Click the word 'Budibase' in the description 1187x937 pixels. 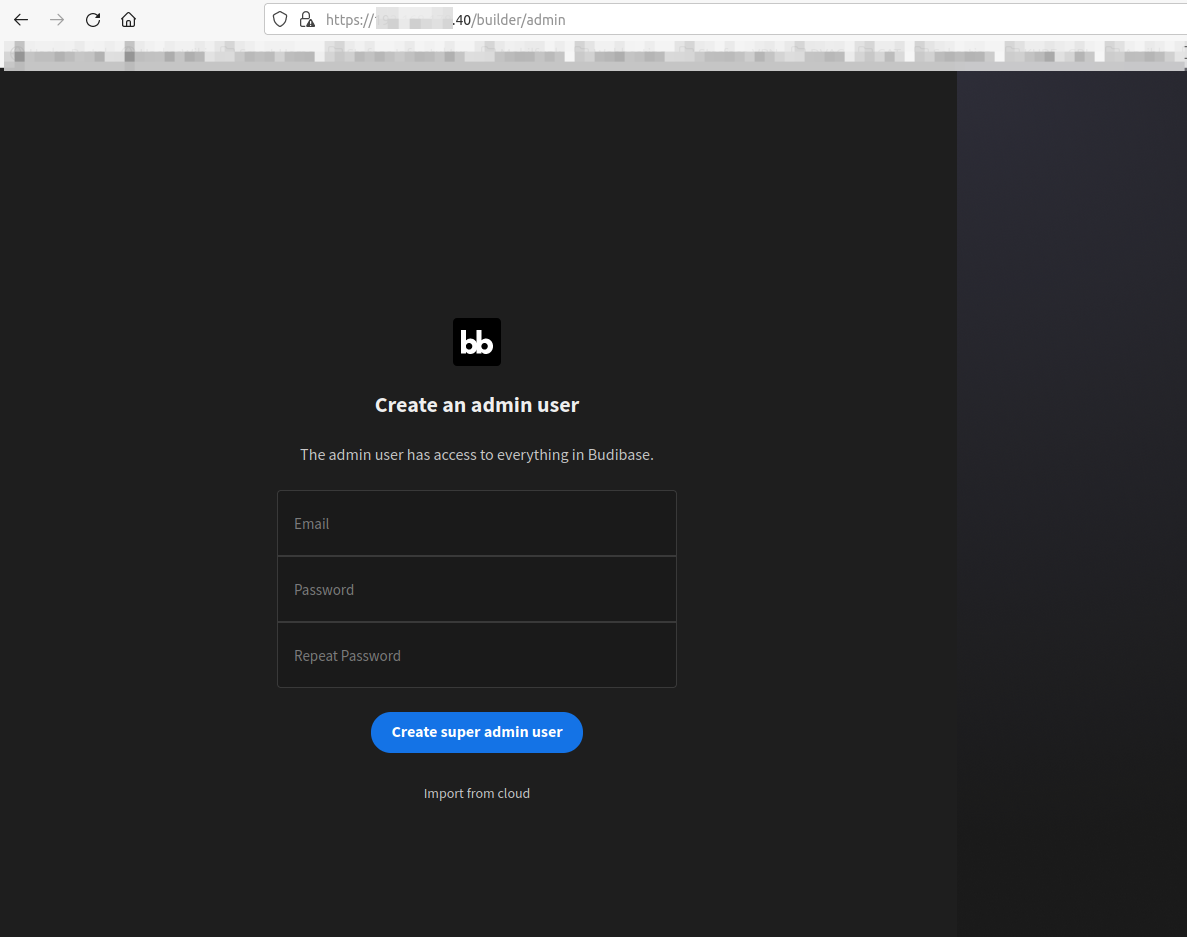[620, 454]
